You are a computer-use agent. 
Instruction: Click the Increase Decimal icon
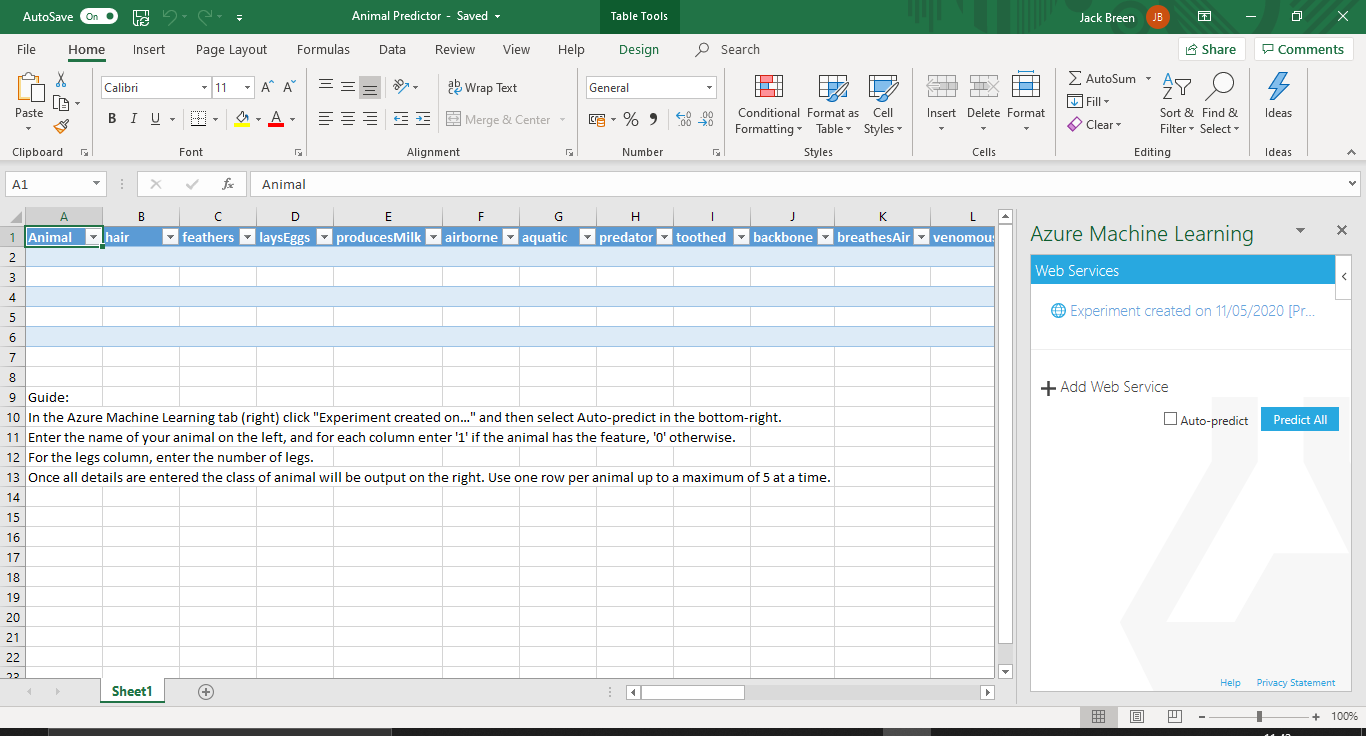(x=682, y=118)
